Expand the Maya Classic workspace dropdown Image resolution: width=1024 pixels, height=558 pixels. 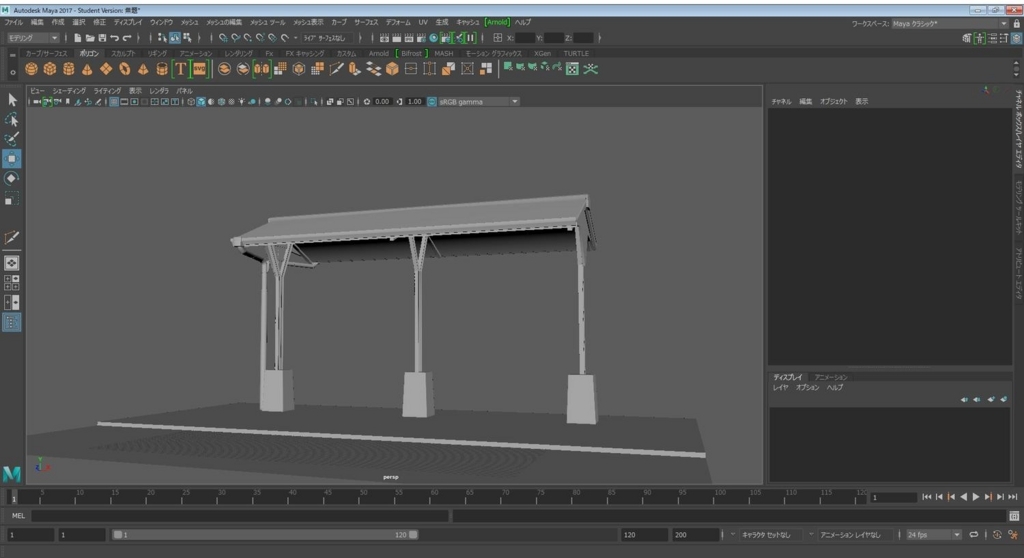tap(950, 24)
